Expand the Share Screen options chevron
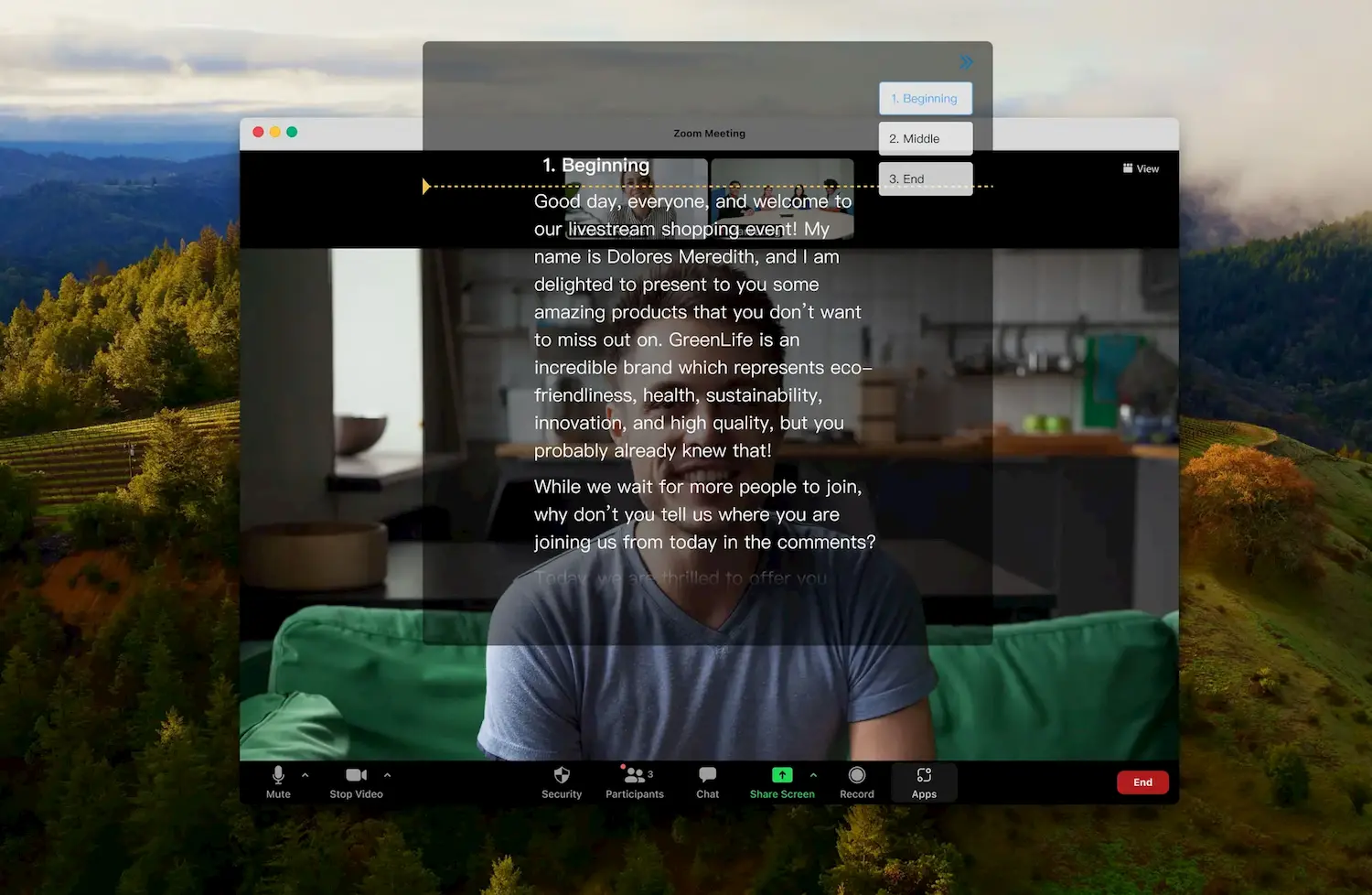1372x895 pixels. (x=813, y=773)
